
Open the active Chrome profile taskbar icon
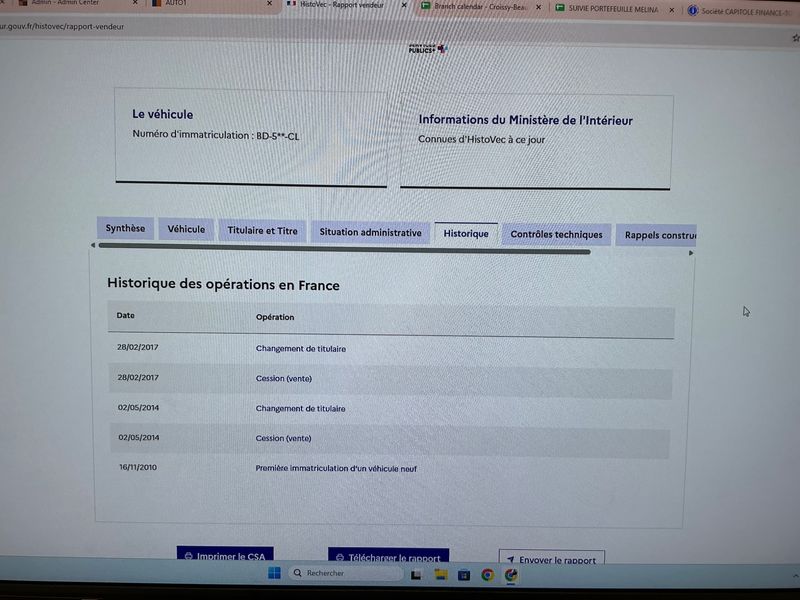[x=511, y=576]
